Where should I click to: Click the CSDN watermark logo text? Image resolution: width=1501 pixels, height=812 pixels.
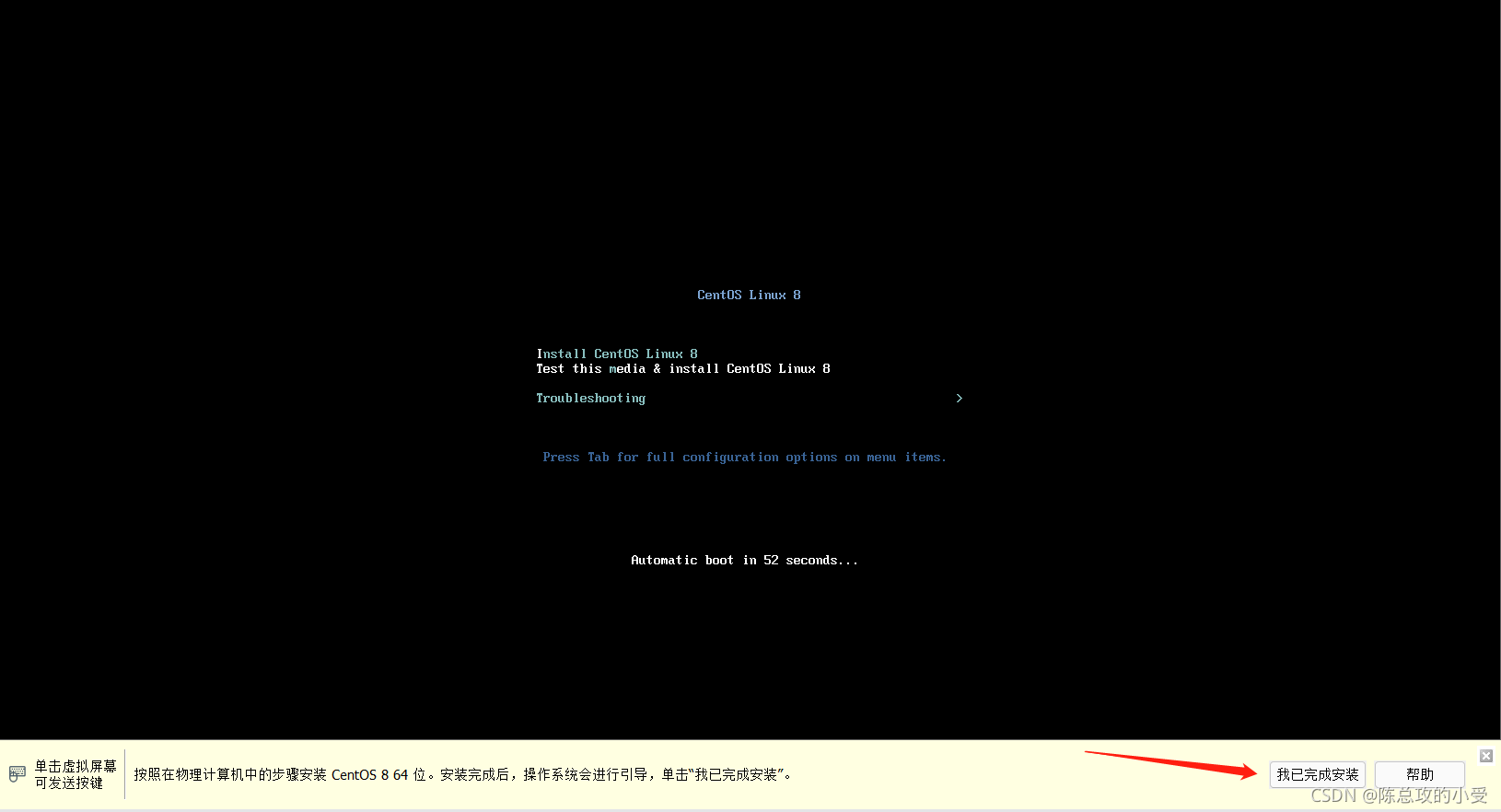1332,795
